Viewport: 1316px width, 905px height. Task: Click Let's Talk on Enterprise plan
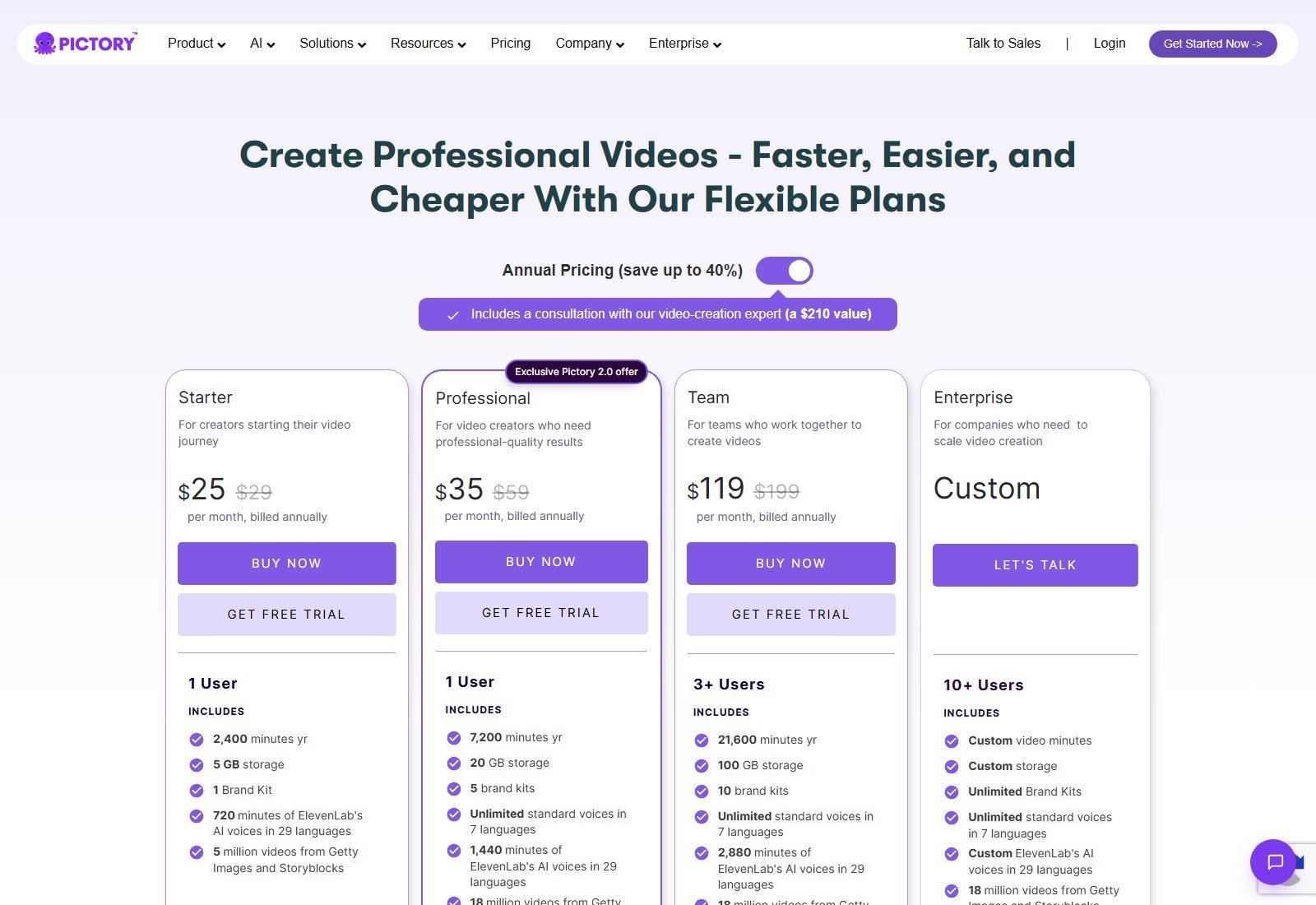click(1035, 565)
